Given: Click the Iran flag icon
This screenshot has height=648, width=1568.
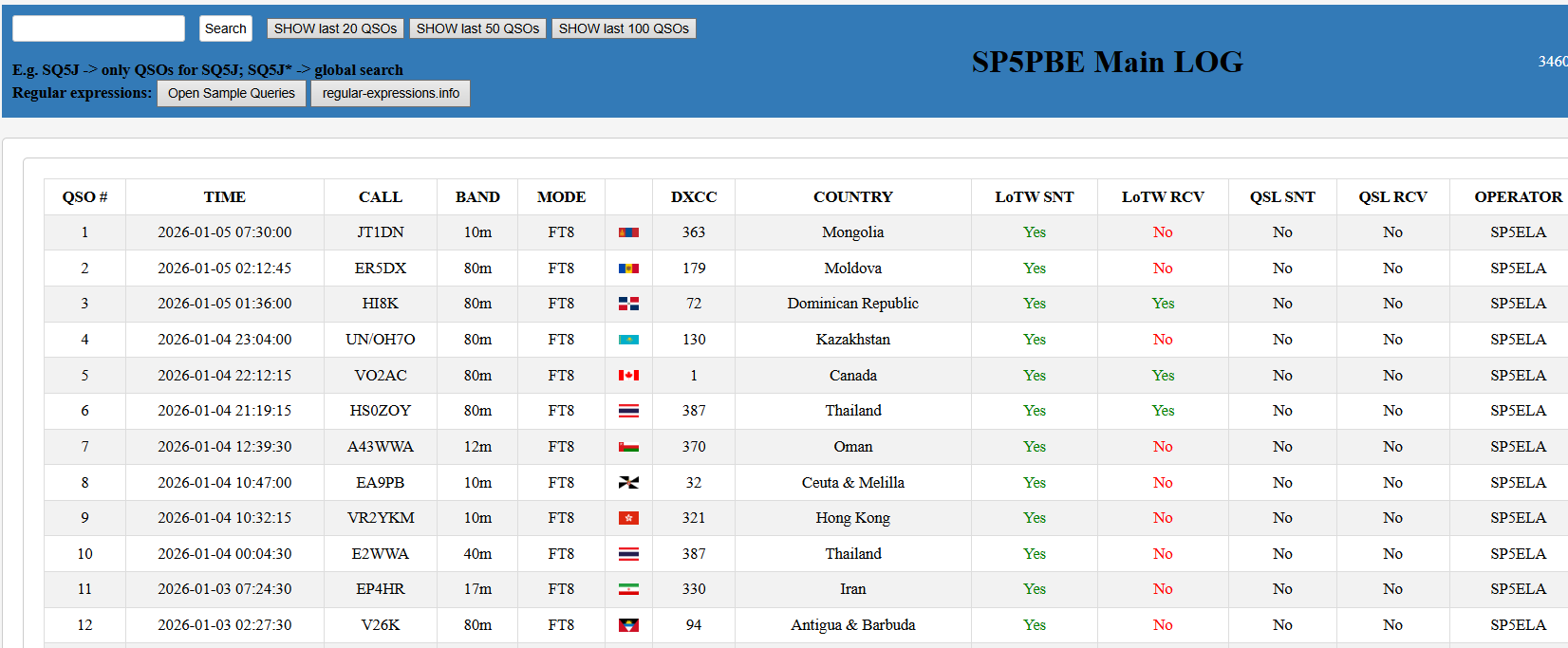Looking at the screenshot, I should 628,589.
